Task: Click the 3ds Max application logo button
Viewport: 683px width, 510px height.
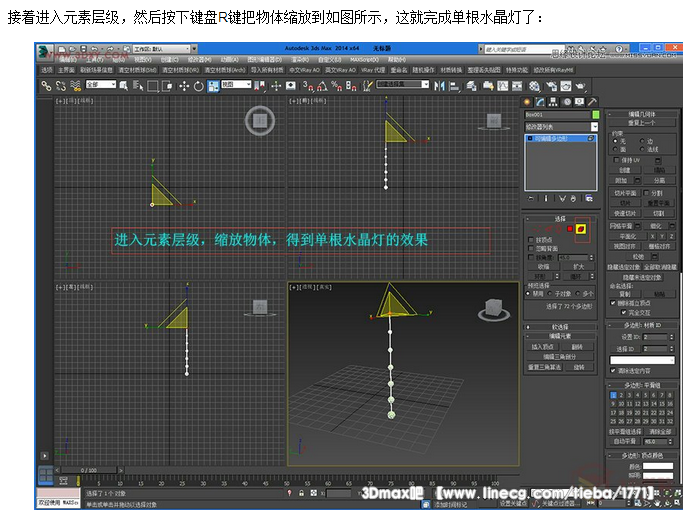Action: [x=45, y=51]
